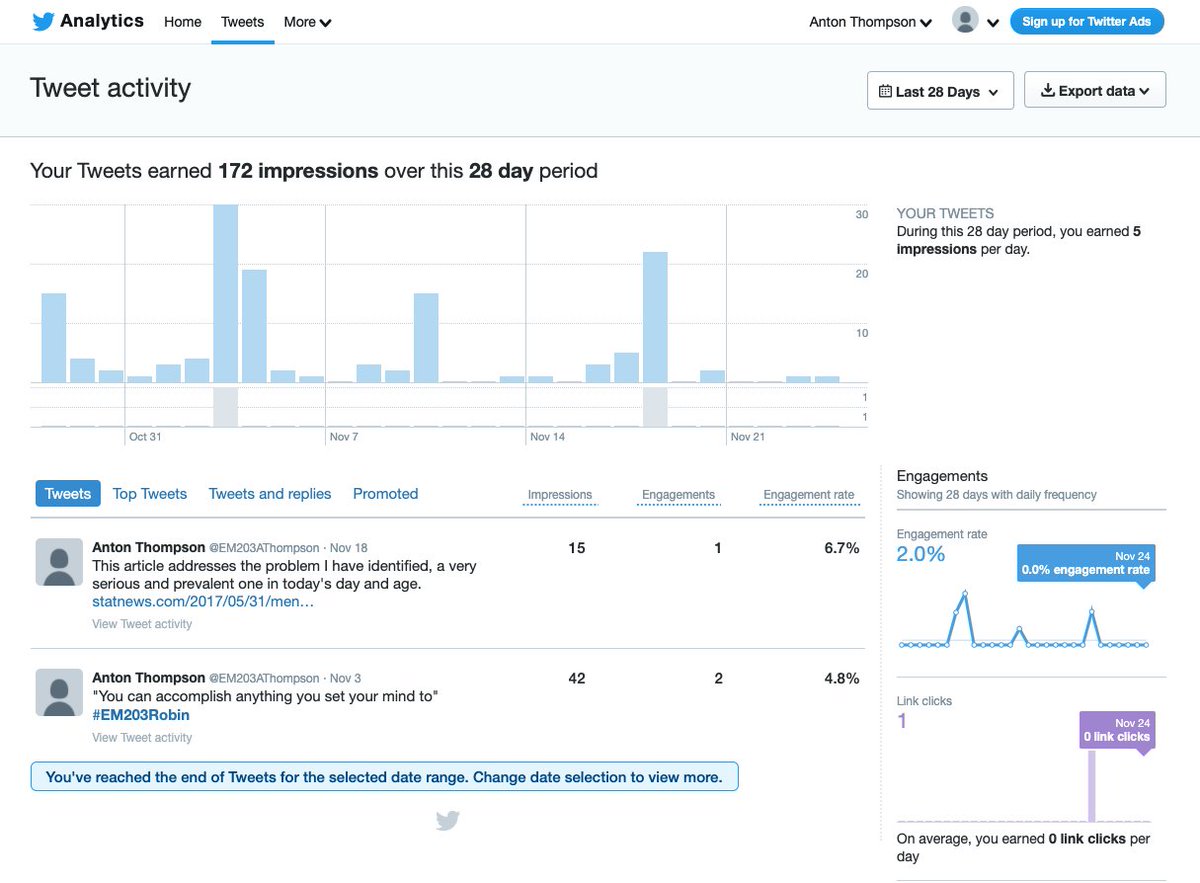Click the Impressions column header
The image size is (1200, 883).
[560, 495]
